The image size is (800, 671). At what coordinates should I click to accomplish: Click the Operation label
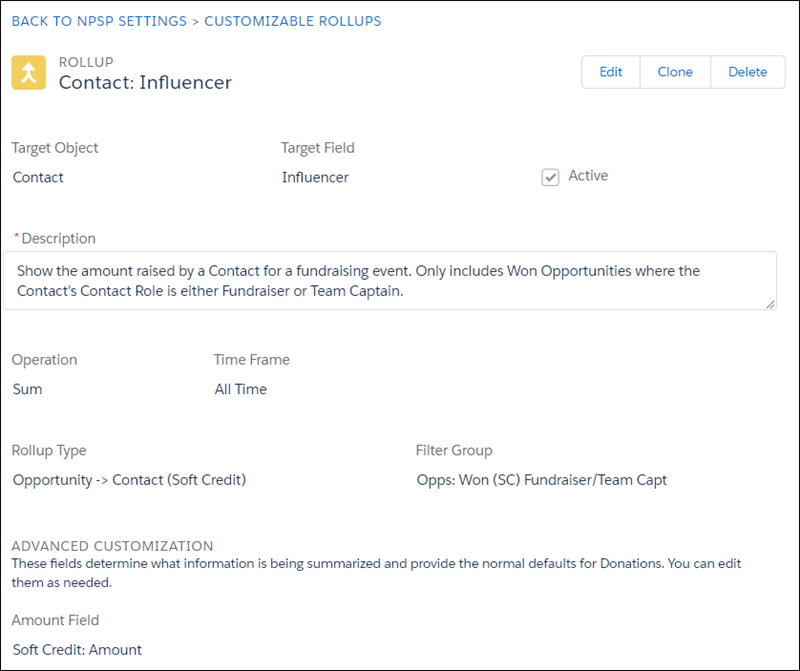[44, 360]
